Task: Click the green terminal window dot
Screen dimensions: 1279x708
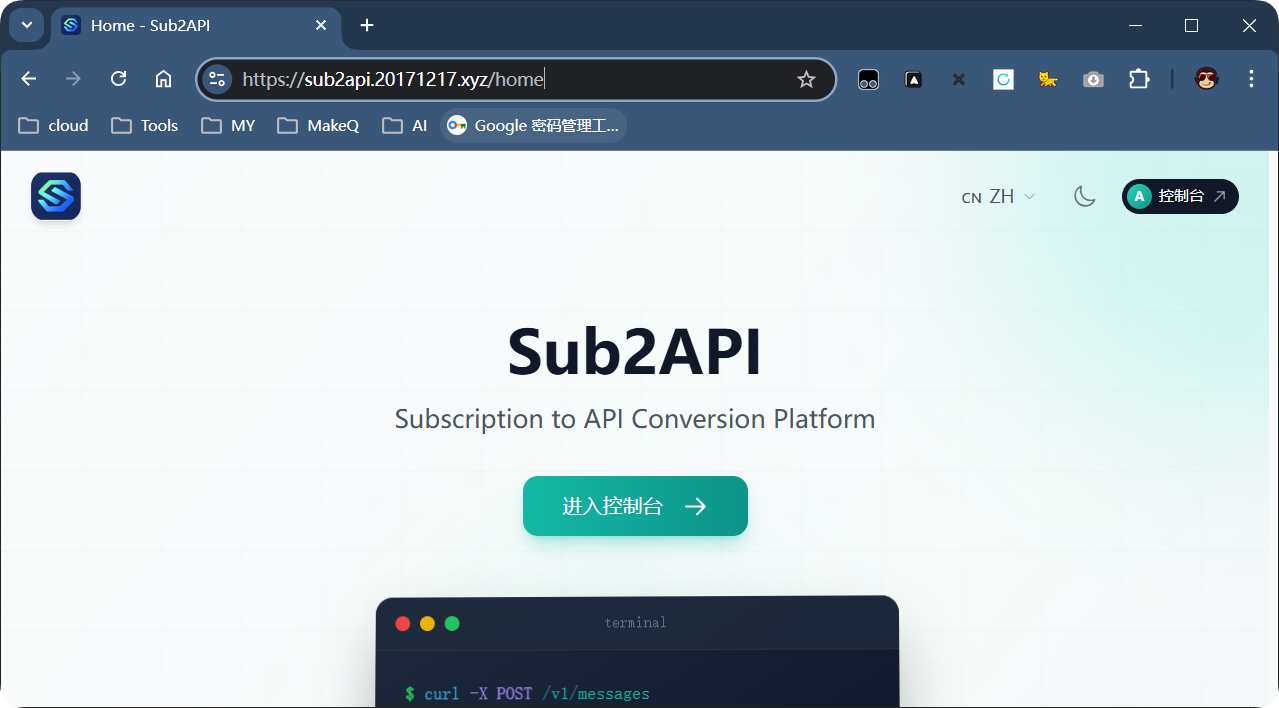Action: click(452, 624)
